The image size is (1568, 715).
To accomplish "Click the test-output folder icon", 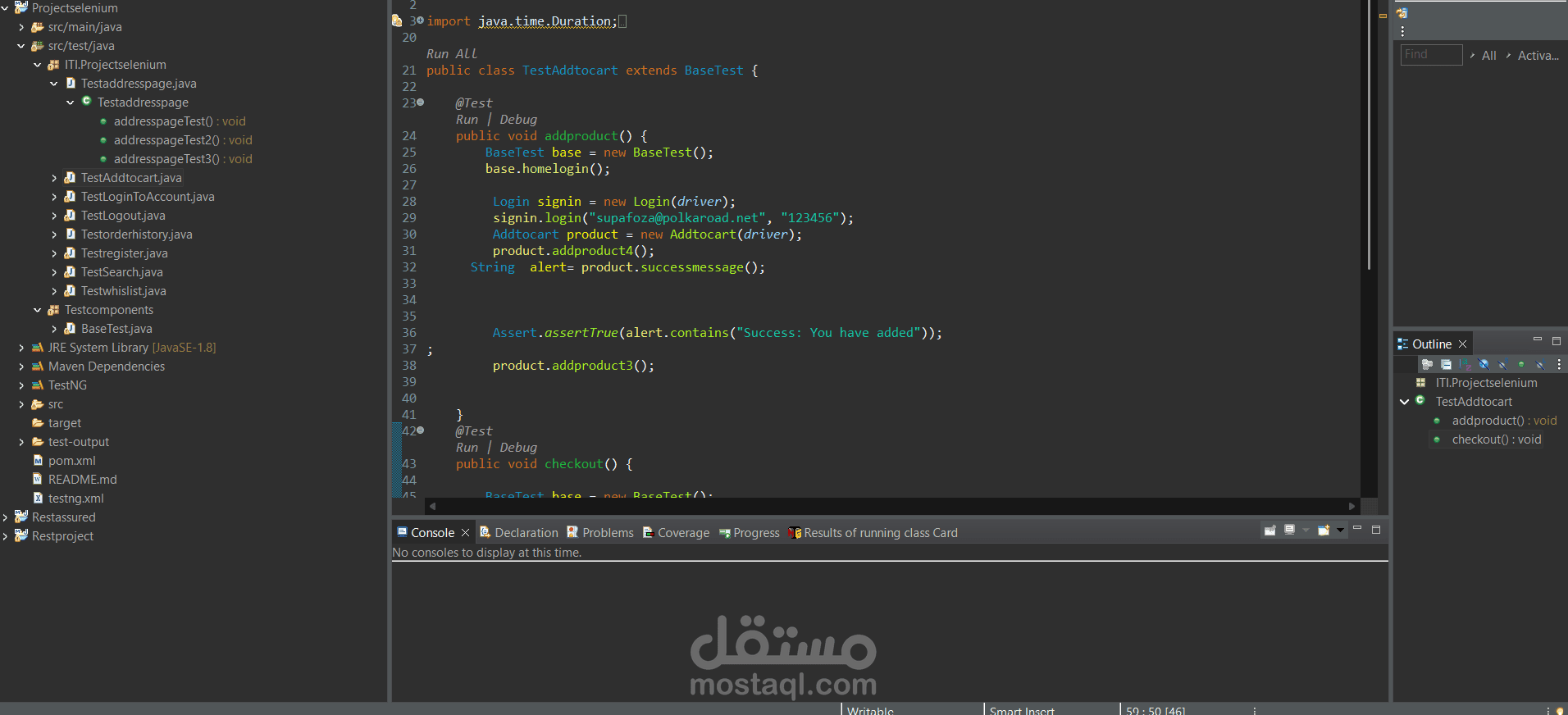I will click(x=37, y=442).
